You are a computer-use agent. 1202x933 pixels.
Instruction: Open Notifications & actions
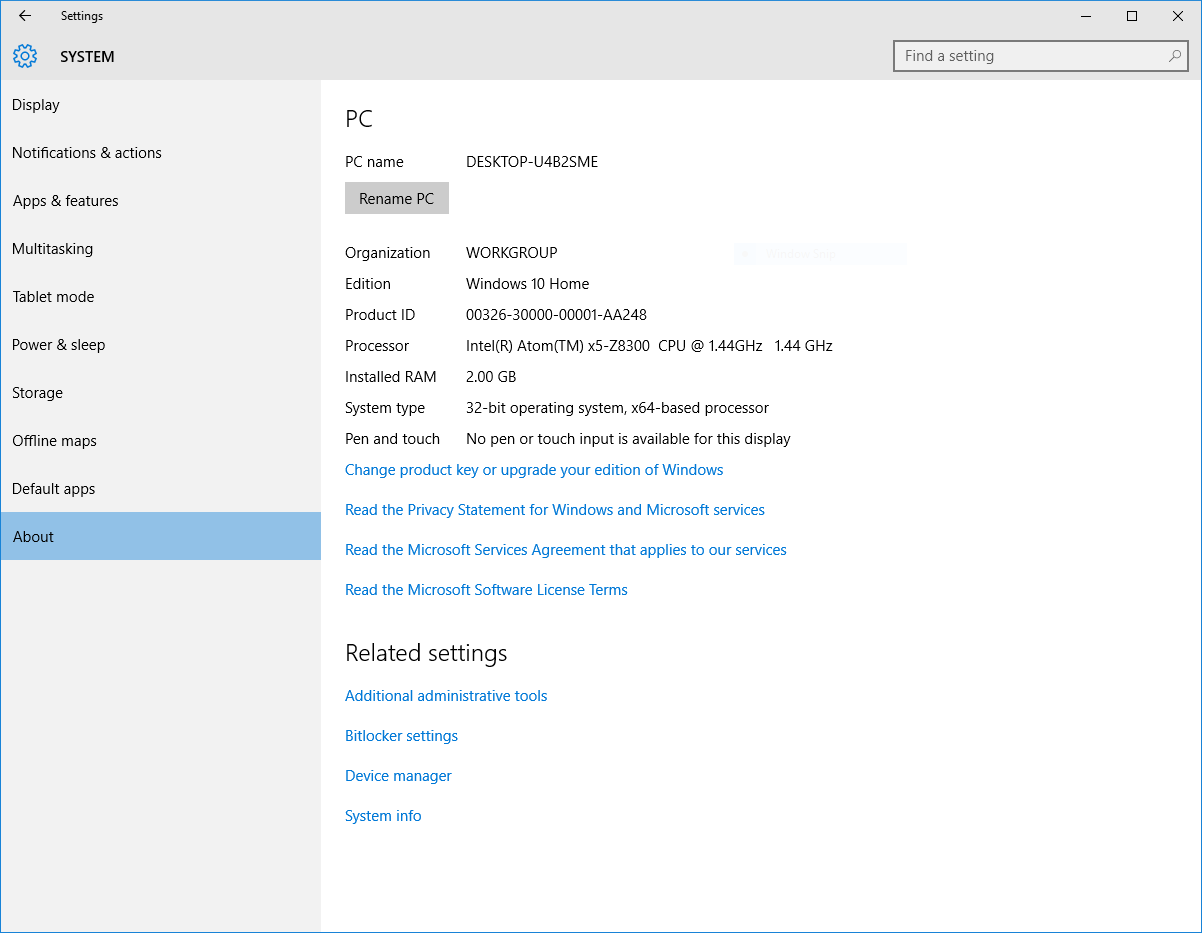160,153
